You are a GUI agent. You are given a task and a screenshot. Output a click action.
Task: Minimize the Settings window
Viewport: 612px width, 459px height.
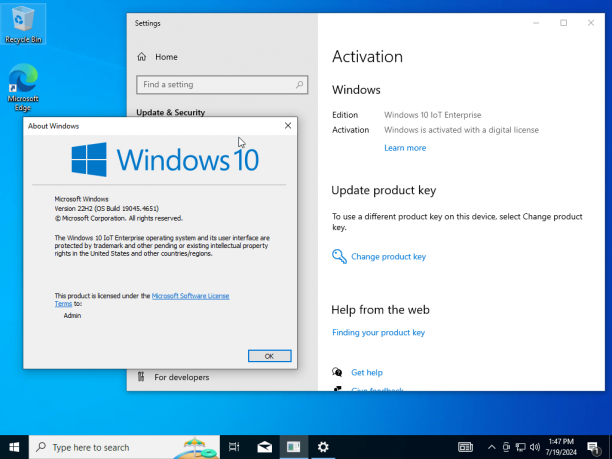(x=536, y=23)
